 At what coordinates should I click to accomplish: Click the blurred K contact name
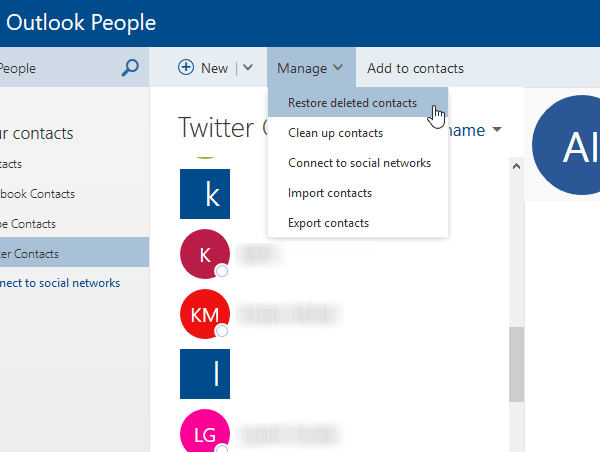(259, 254)
